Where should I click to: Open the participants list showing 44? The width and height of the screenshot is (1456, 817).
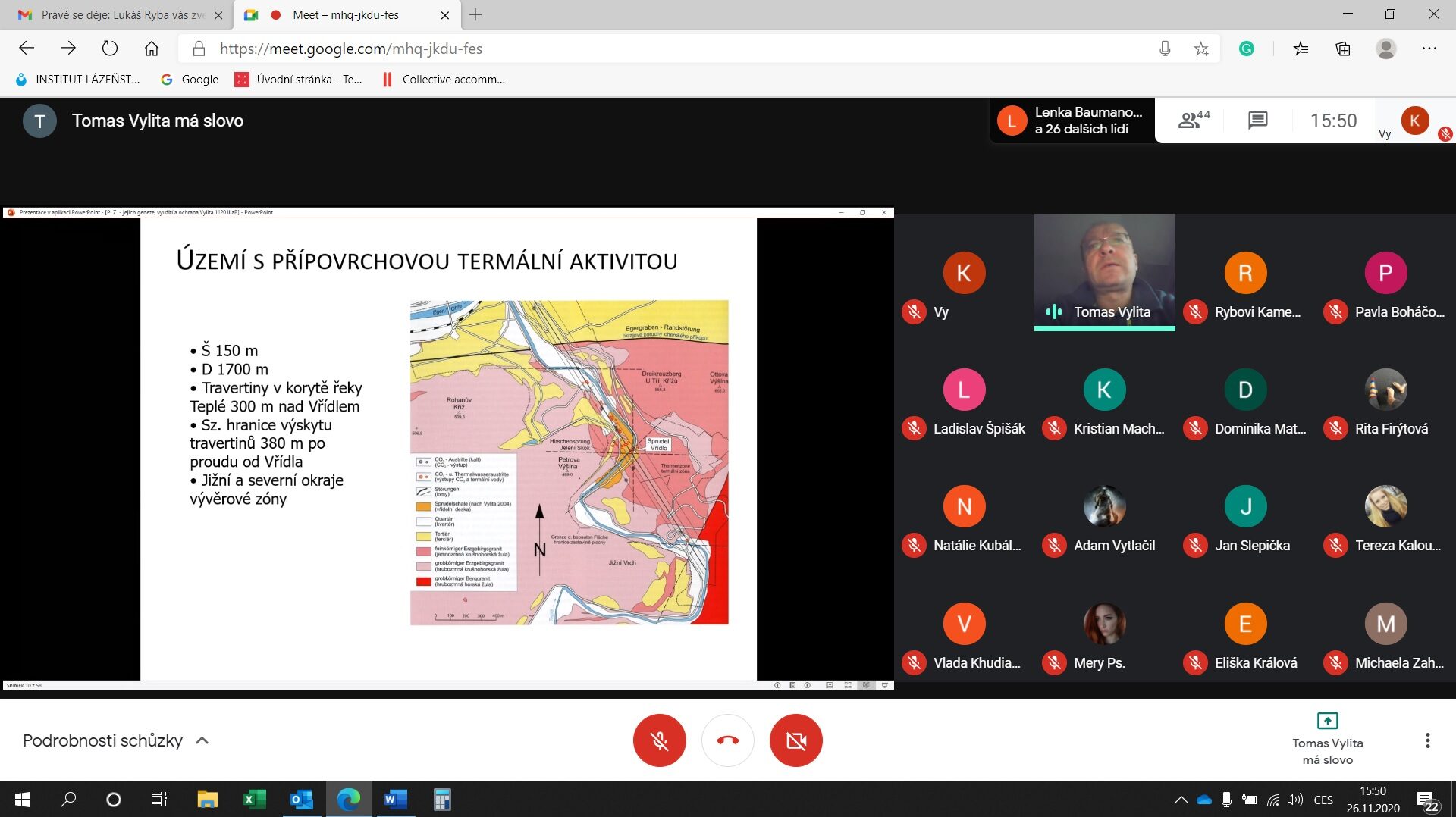[x=1194, y=120]
